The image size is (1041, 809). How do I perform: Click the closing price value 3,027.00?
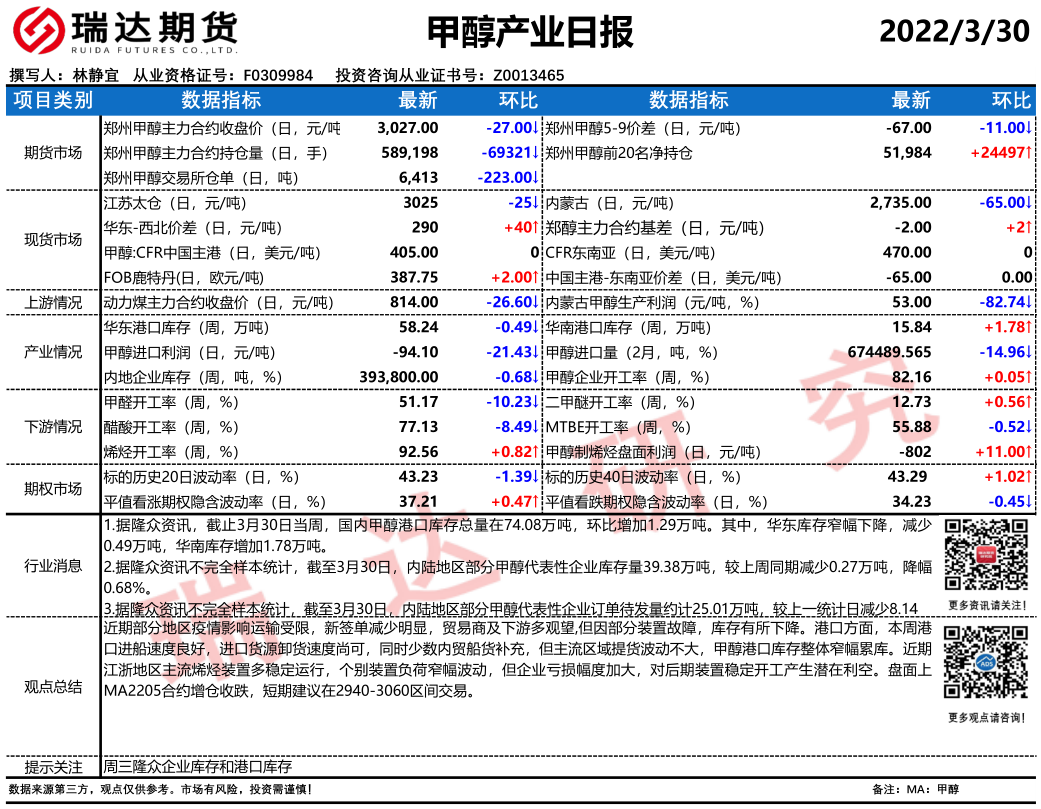point(408,128)
